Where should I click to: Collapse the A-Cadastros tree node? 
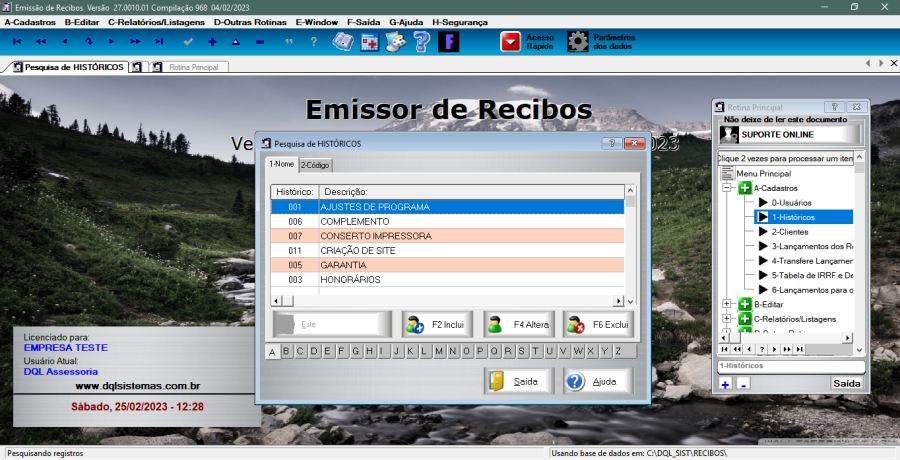(727, 188)
